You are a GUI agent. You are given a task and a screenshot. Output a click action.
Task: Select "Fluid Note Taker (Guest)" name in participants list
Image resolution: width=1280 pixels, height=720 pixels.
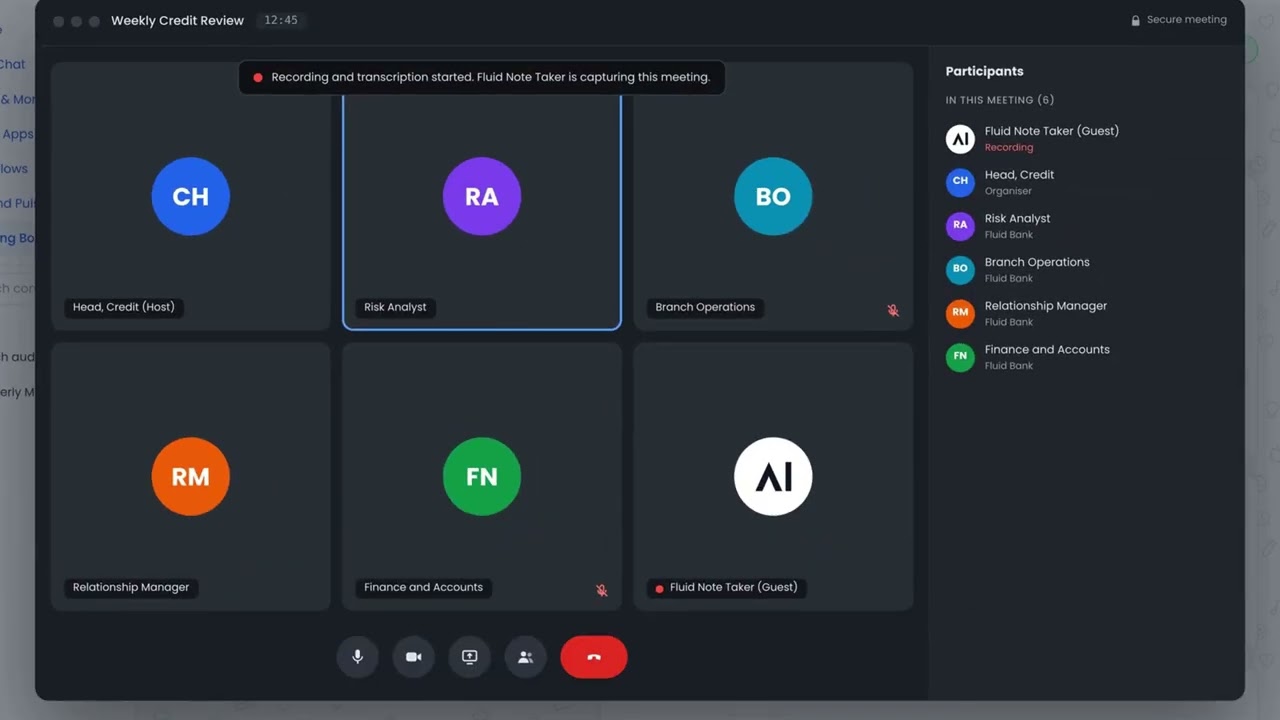point(1052,131)
